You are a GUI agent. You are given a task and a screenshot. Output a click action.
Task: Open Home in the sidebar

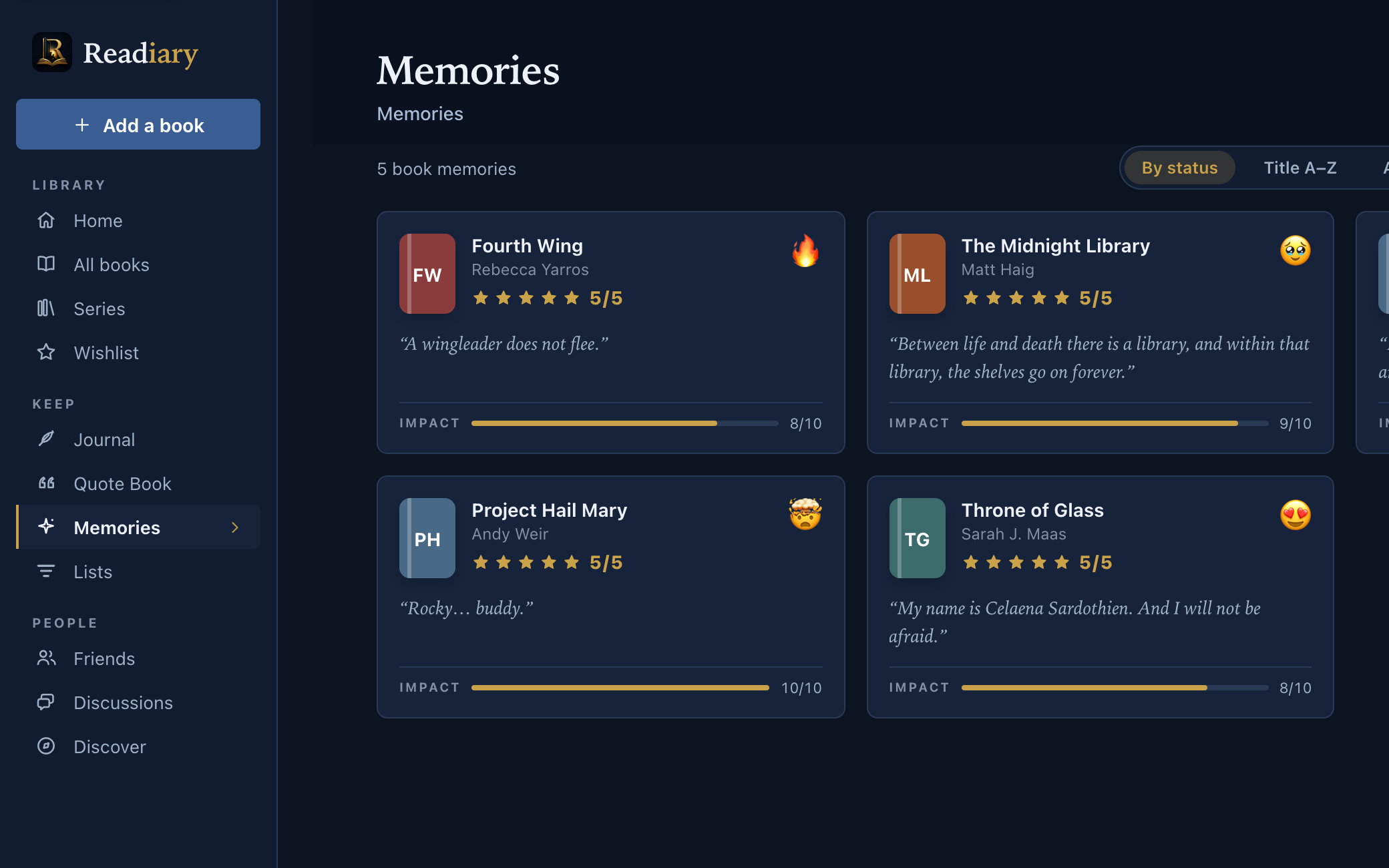coord(138,220)
